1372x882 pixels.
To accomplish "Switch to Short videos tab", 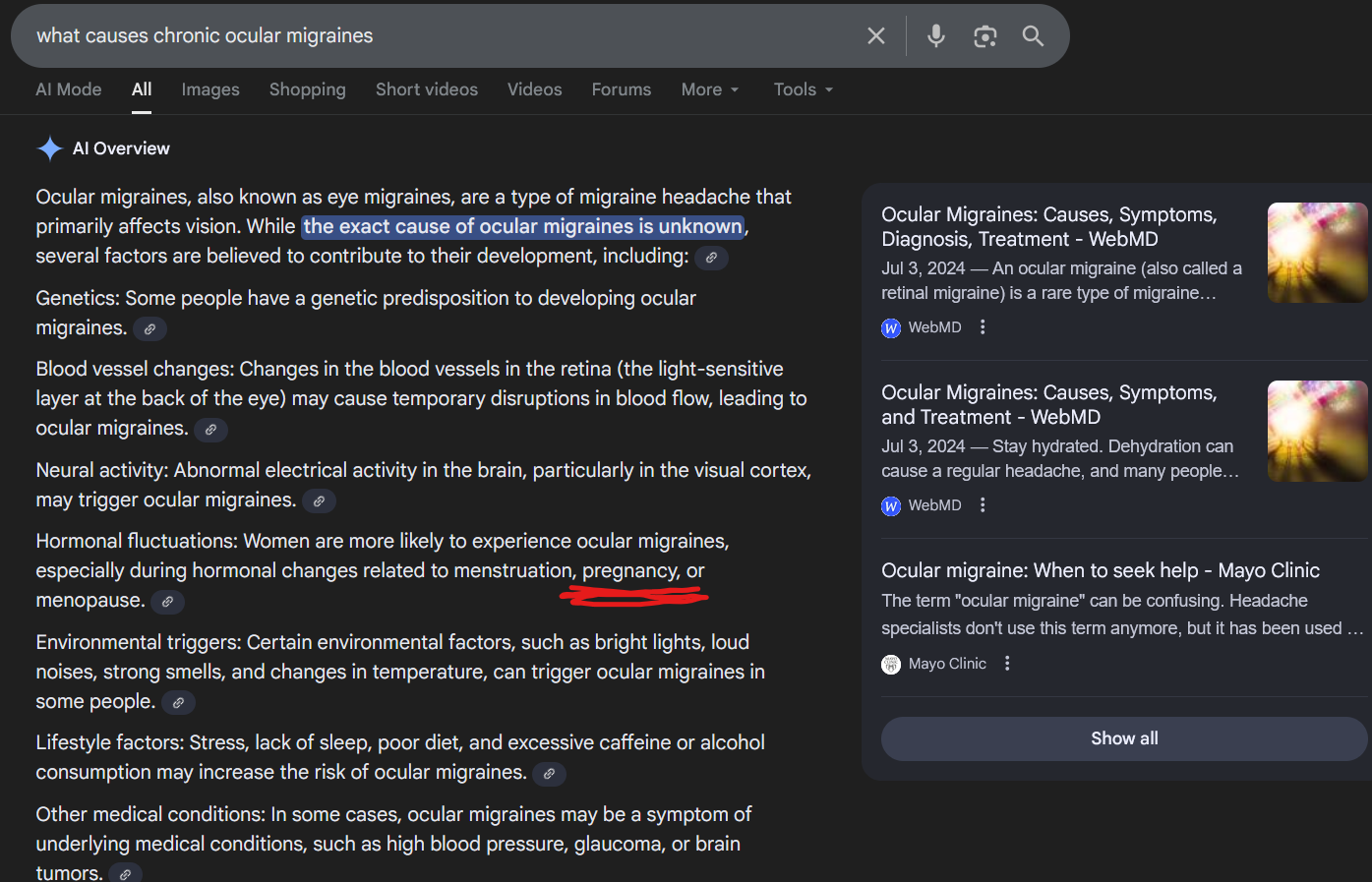I will (x=427, y=89).
